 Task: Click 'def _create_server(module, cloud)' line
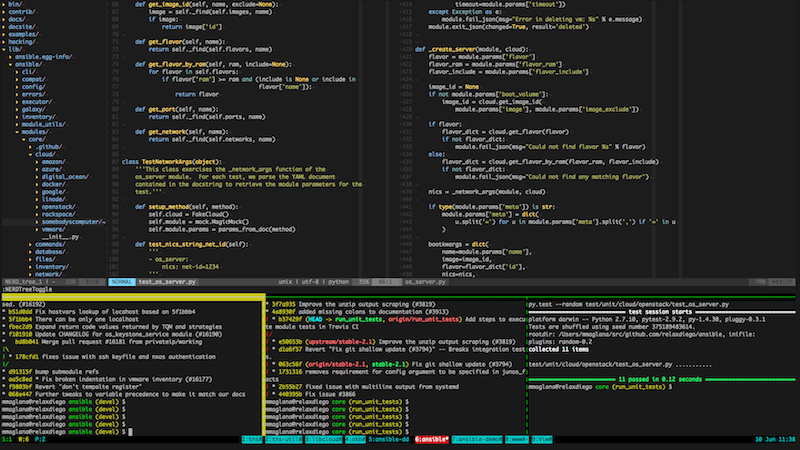coord(472,49)
